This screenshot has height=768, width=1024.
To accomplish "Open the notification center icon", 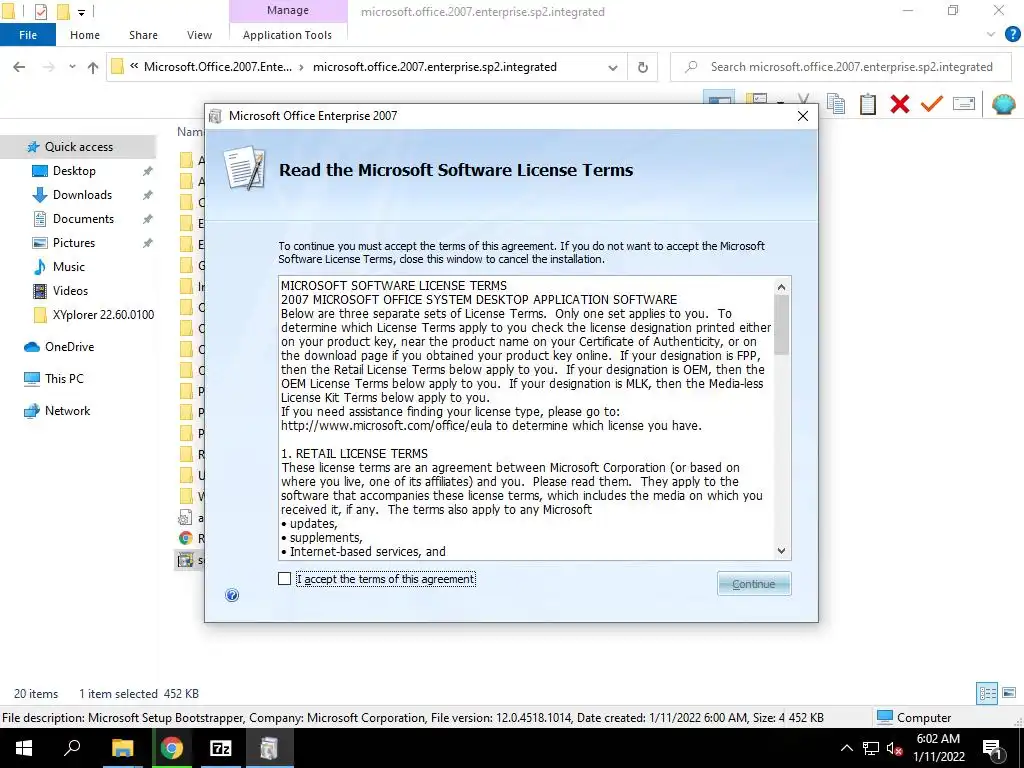I will coord(991,748).
